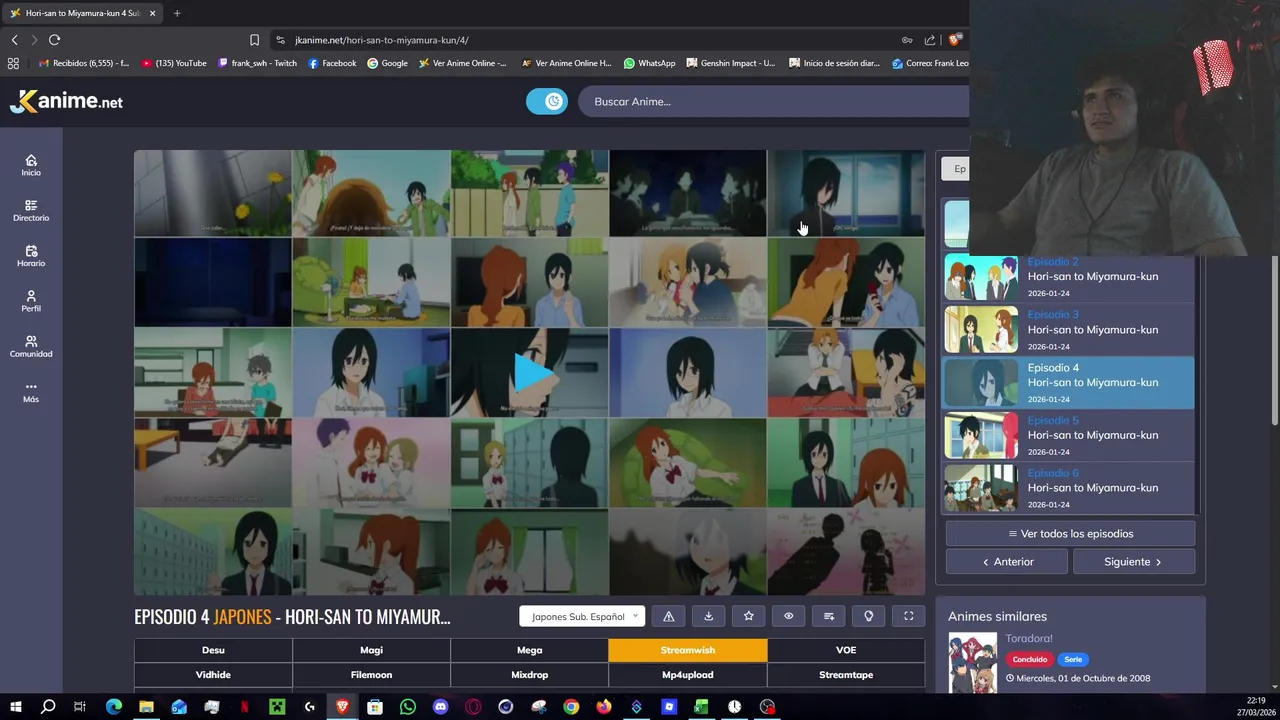This screenshot has width=1280, height=720.
Task: Open the browser apps grid icon
Action: pos(13,63)
